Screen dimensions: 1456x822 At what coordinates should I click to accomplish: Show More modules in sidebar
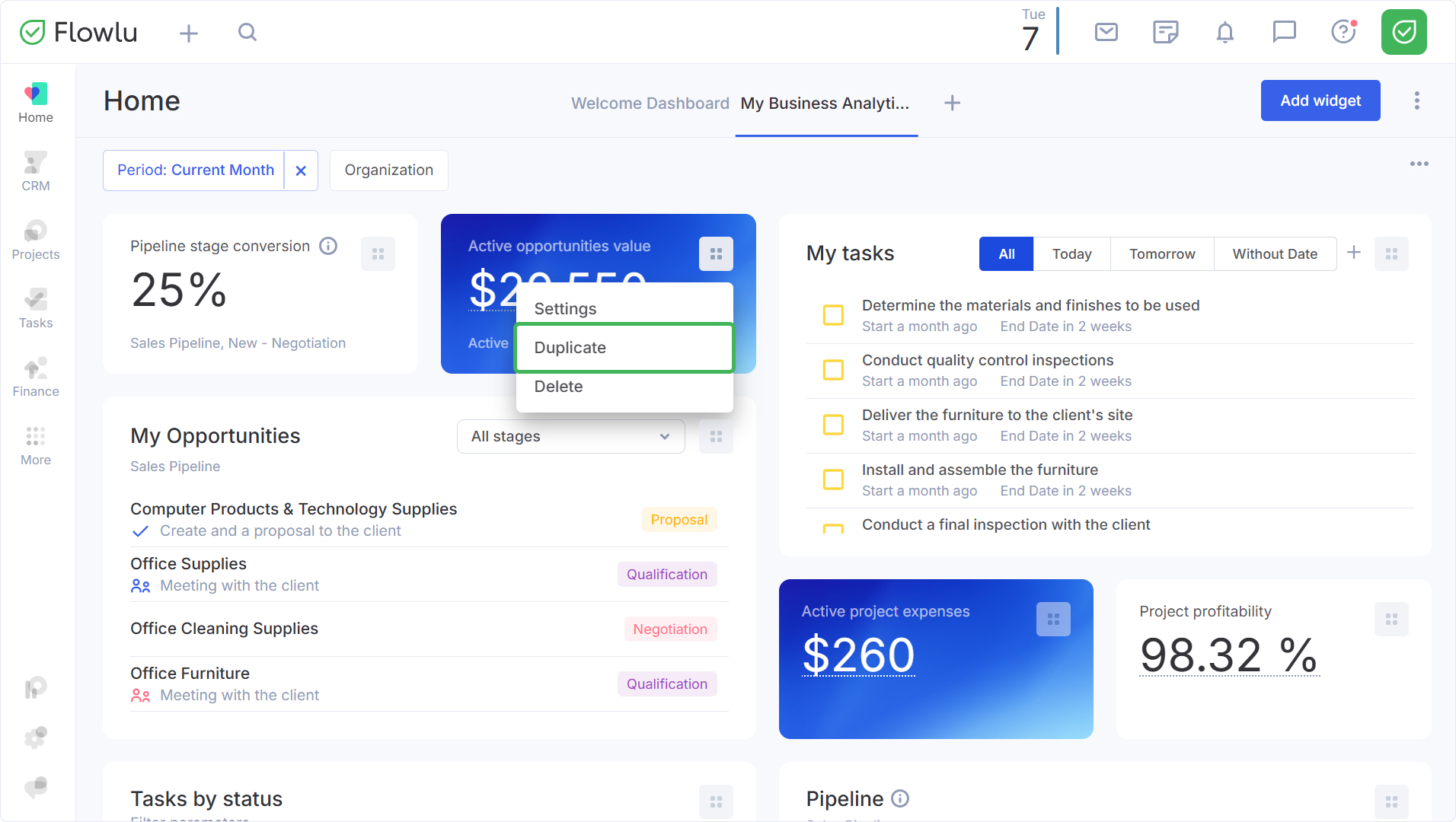point(36,445)
